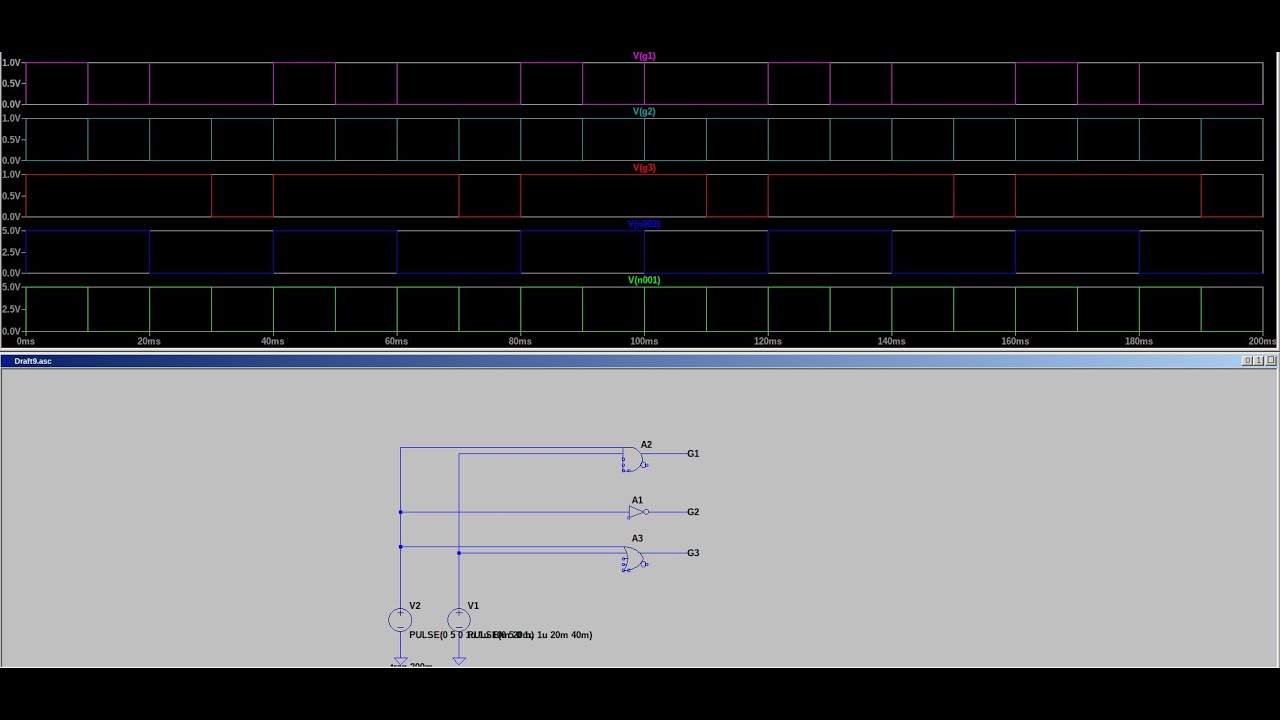1280x720 pixels.
Task: Select the G2 net label
Action: tap(693, 512)
